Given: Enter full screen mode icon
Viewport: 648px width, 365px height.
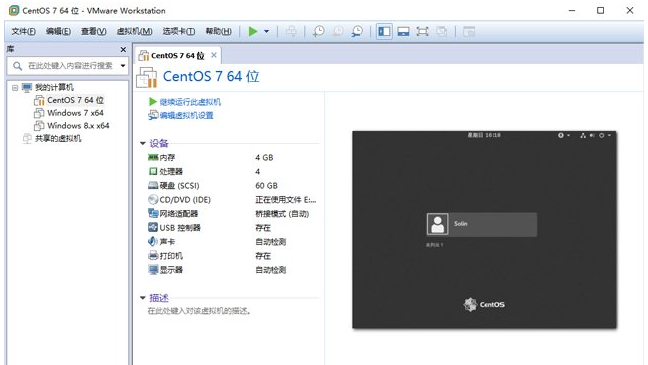Looking at the screenshot, I should click(422, 31).
